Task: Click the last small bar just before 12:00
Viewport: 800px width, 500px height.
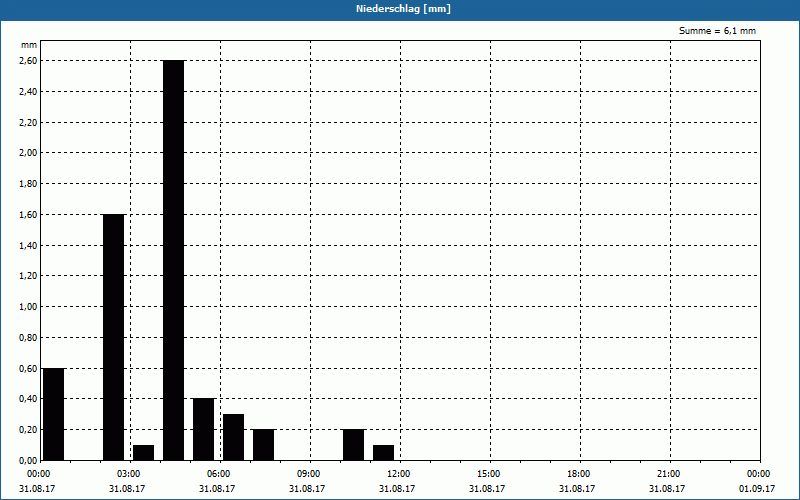Action: coord(383,452)
